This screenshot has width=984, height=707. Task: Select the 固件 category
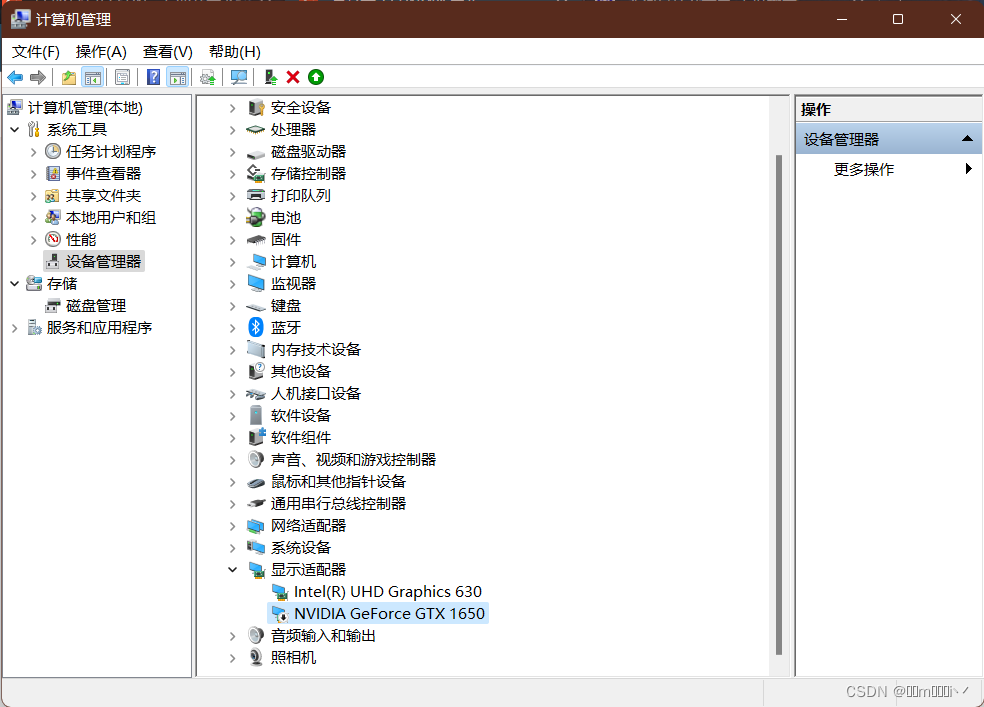point(286,240)
